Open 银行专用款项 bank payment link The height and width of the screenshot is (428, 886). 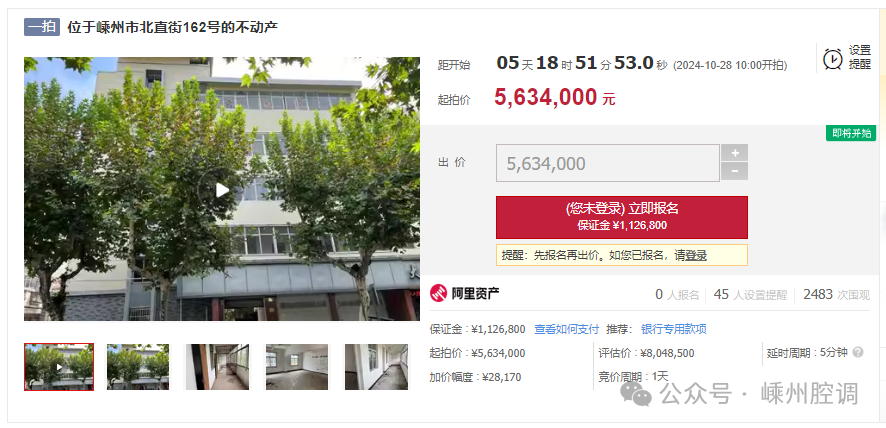tap(674, 329)
